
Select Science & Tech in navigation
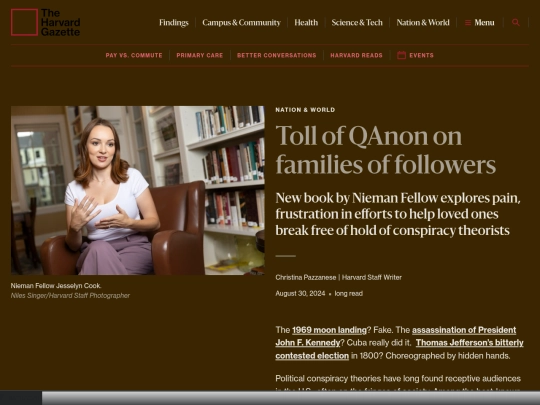click(357, 23)
